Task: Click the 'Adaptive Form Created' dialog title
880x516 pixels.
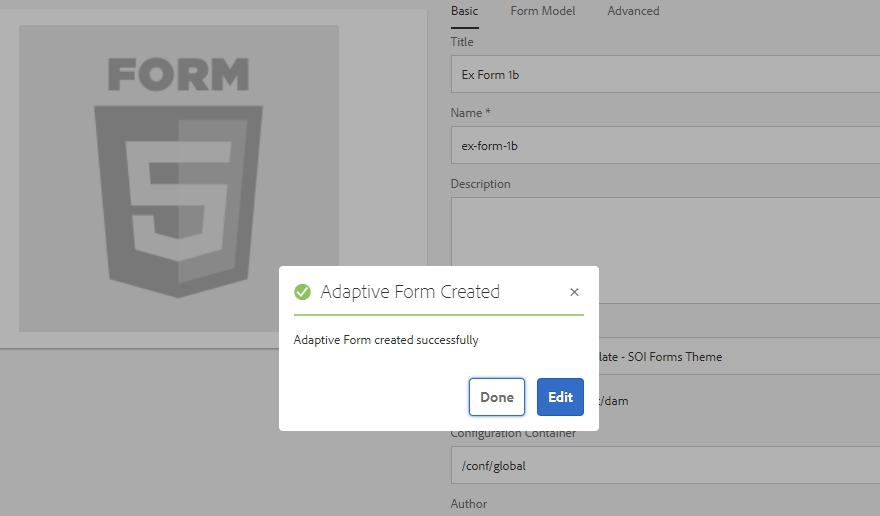Action: click(x=410, y=292)
